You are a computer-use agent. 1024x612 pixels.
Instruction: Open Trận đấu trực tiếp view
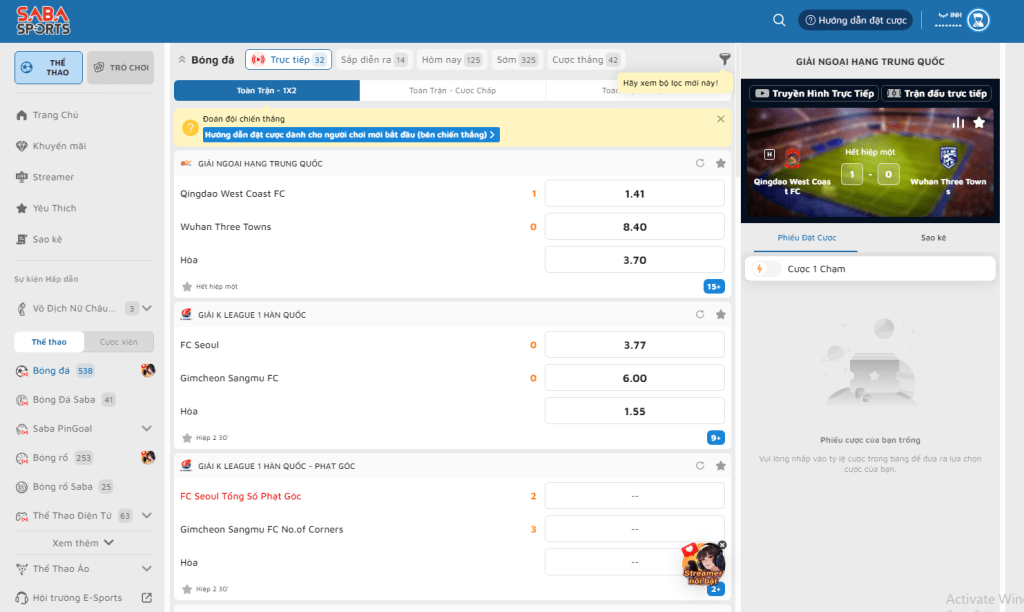coord(936,93)
